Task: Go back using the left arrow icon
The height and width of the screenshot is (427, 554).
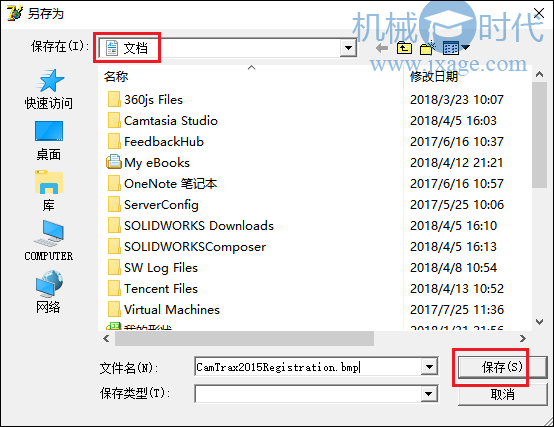Action: click(x=382, y=48)
